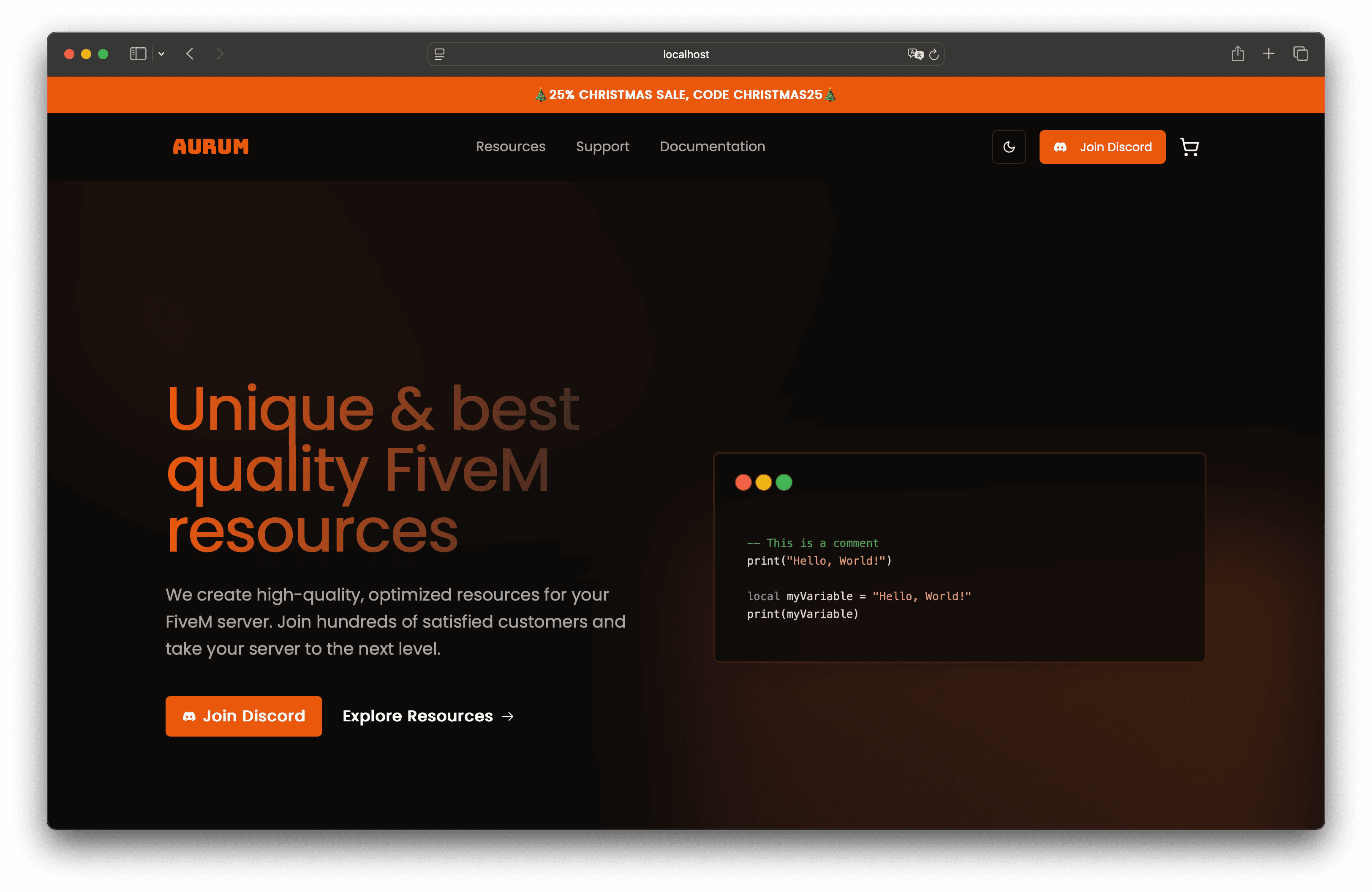Click the translate icon in address bar
The height and width of the screenshot is (892, 1372).
point(915,54)
